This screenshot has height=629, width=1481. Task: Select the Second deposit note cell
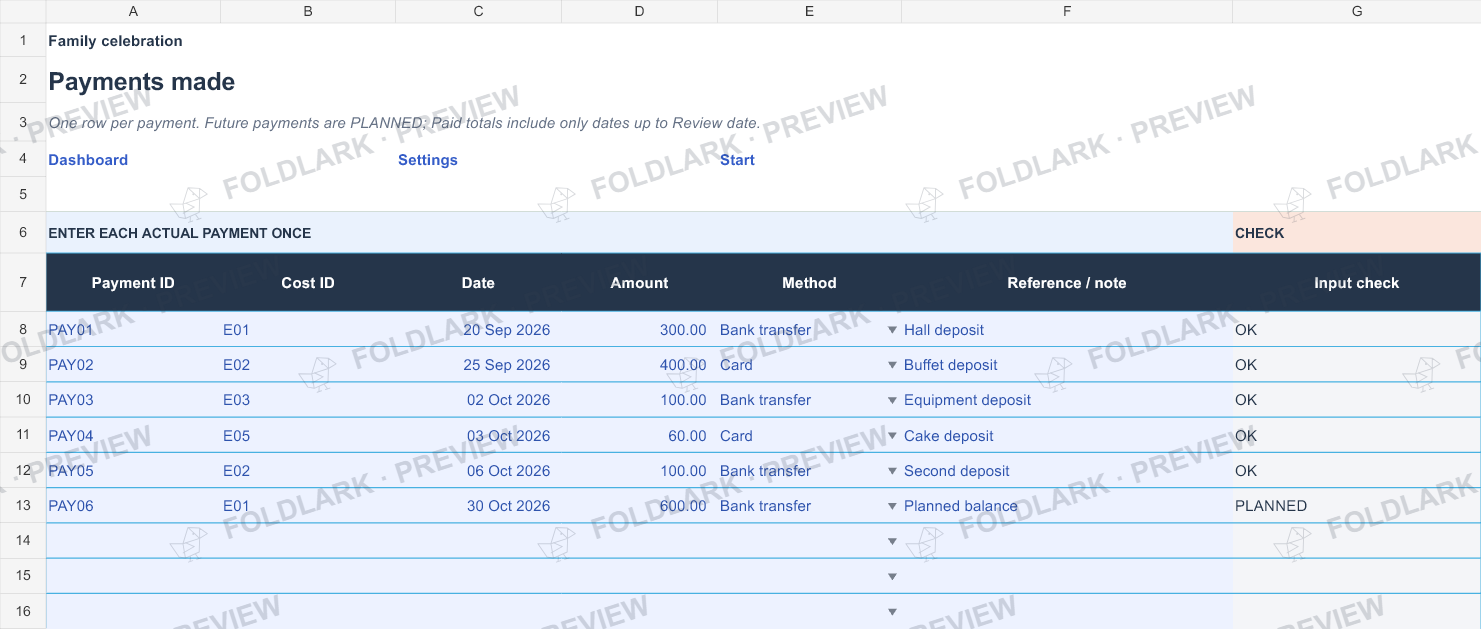(1067, 471)
